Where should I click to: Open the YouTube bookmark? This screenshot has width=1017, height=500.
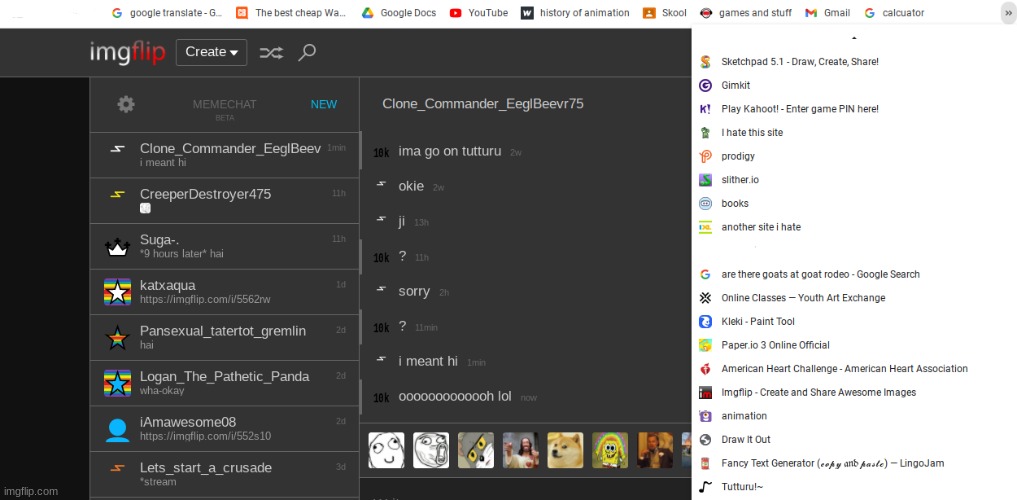pyautogui.click(x=479, y=13)
